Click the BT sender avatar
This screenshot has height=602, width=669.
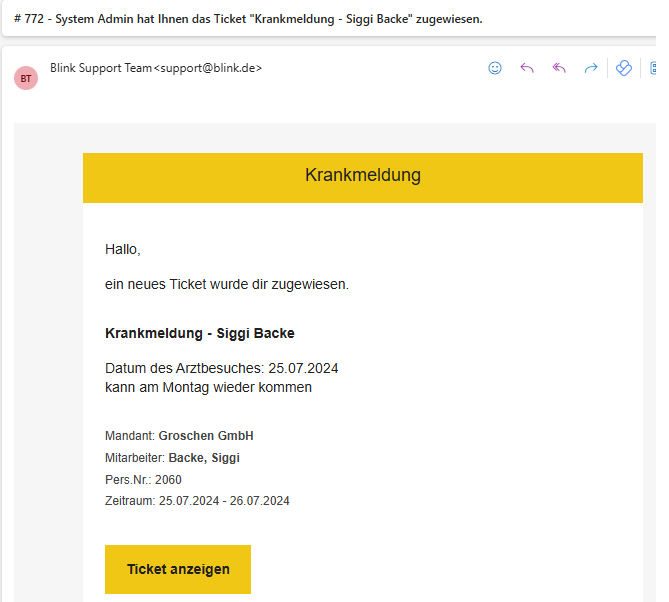click(26, 78)
